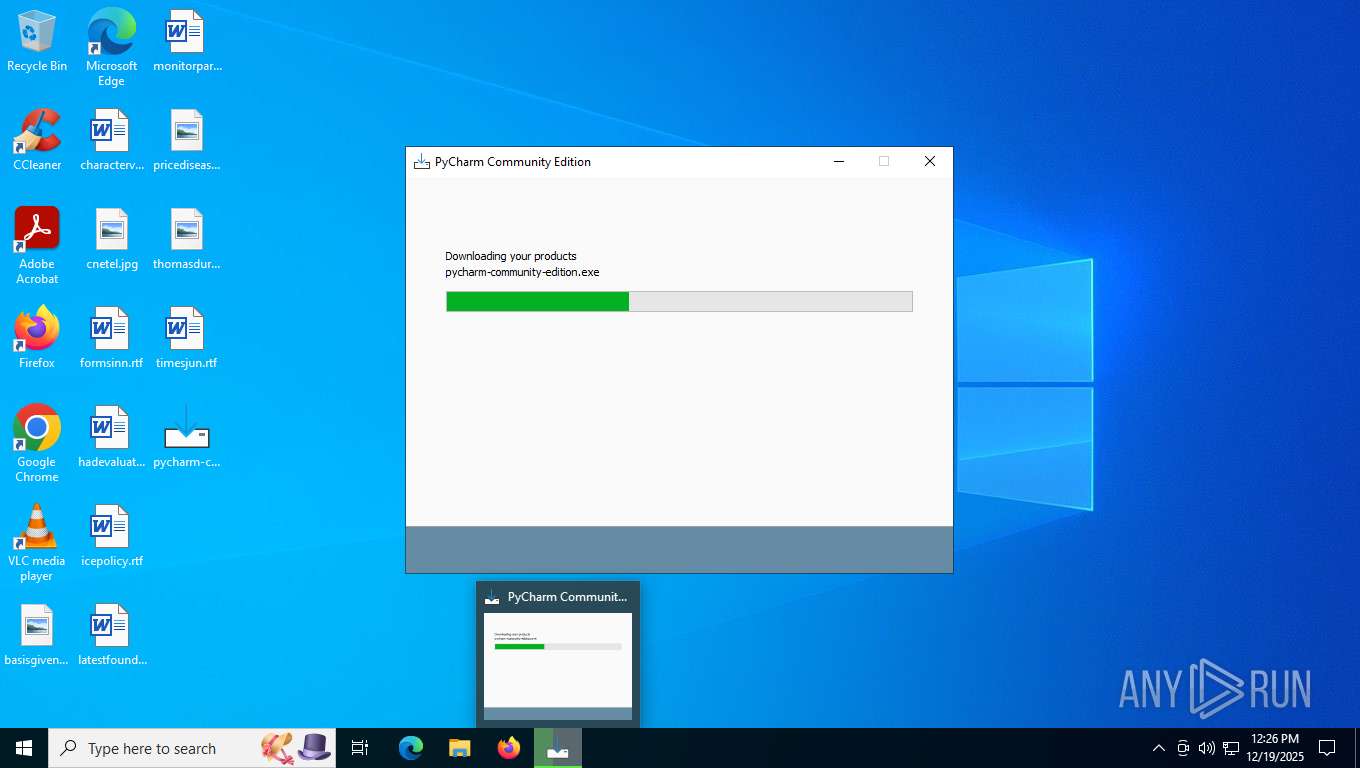The image size is (1360, 768).
Task: Select the thomasdur image file
Action: click(x=187, y=239)
